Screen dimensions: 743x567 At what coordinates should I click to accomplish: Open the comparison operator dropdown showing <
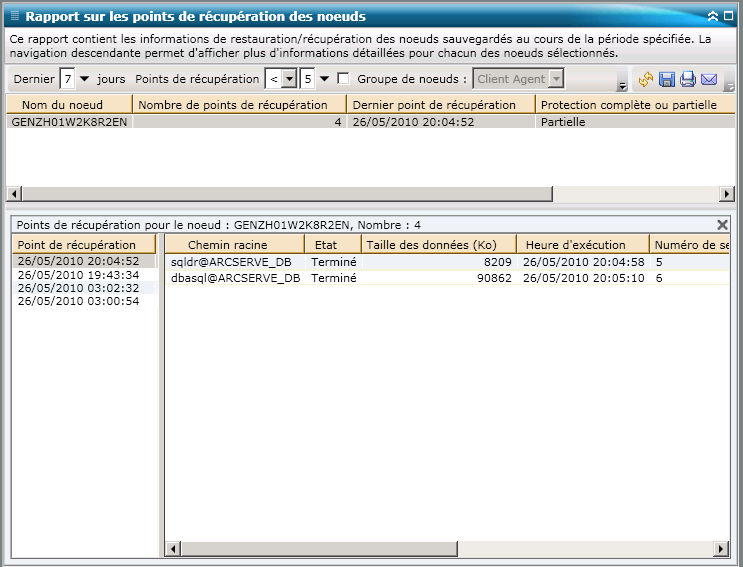[x=289, y=79]
